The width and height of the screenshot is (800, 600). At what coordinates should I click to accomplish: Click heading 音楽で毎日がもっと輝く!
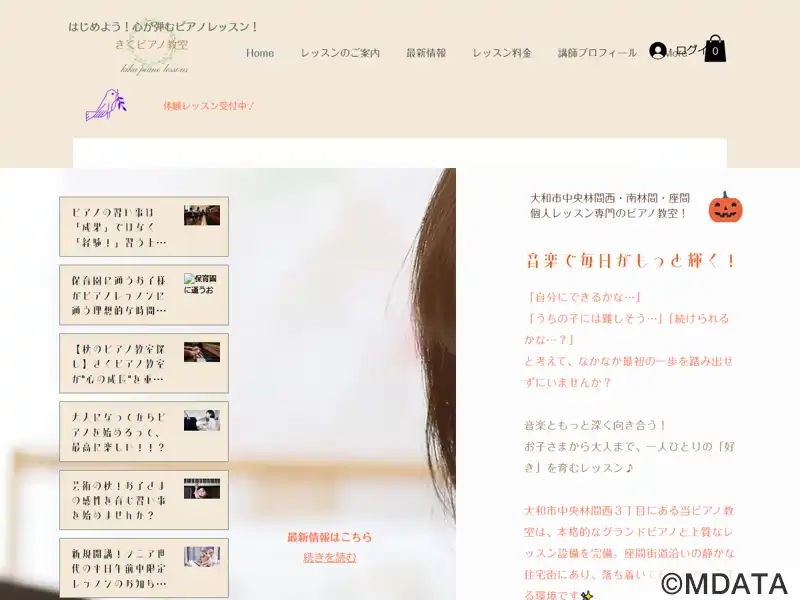pyautogui.click(x=631, y=261)
